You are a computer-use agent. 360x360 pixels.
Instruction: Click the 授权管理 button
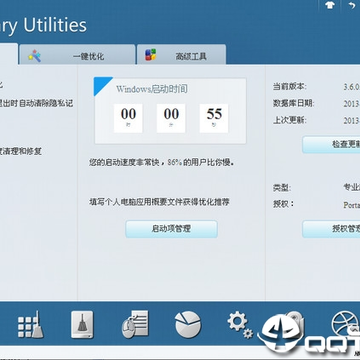pos(331,229)
